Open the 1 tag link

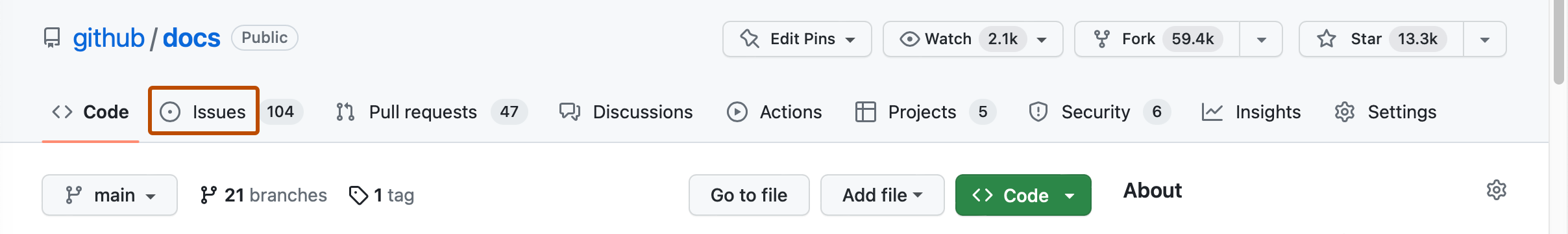382,195
